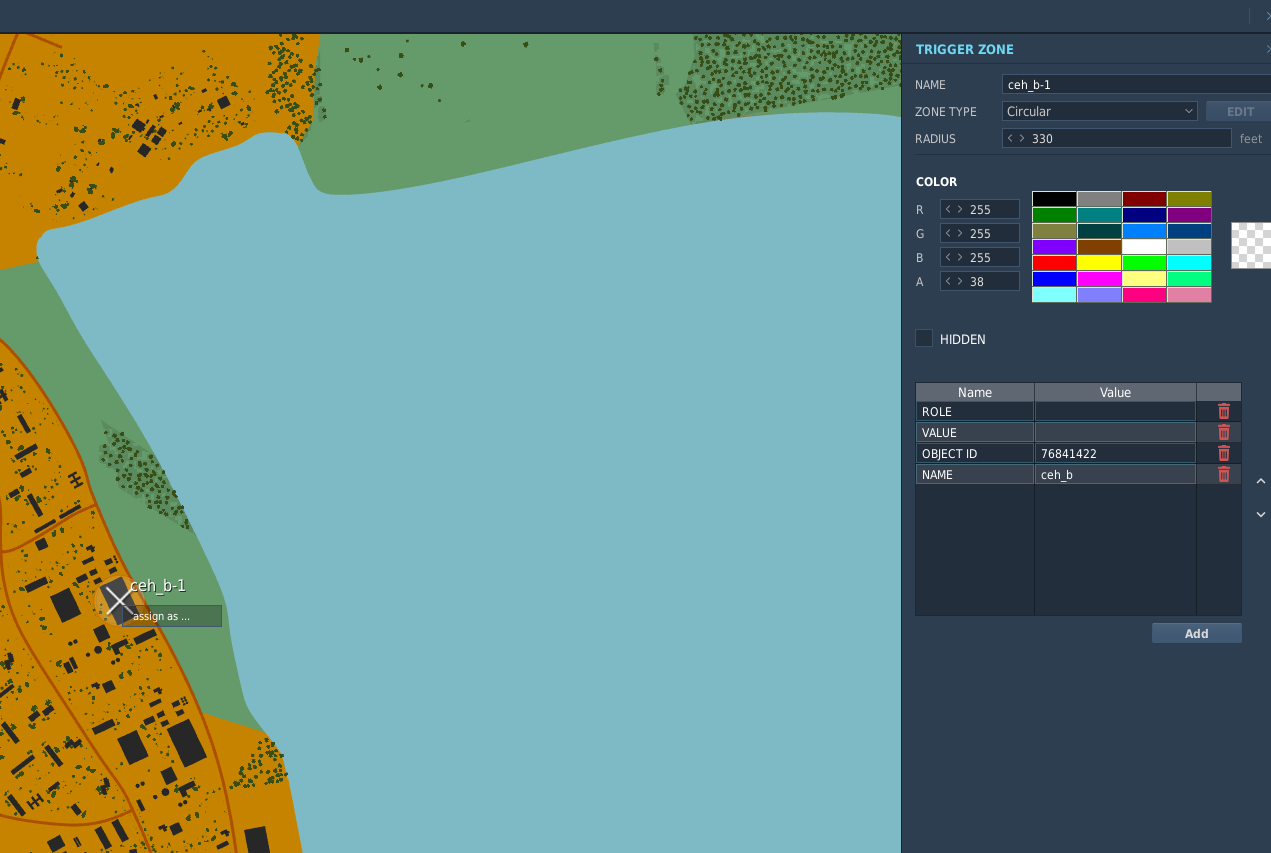Select the ceh_b-1 trigger zone marker
This screenshot has height=853, width=1271.
(x=119, y=600)
